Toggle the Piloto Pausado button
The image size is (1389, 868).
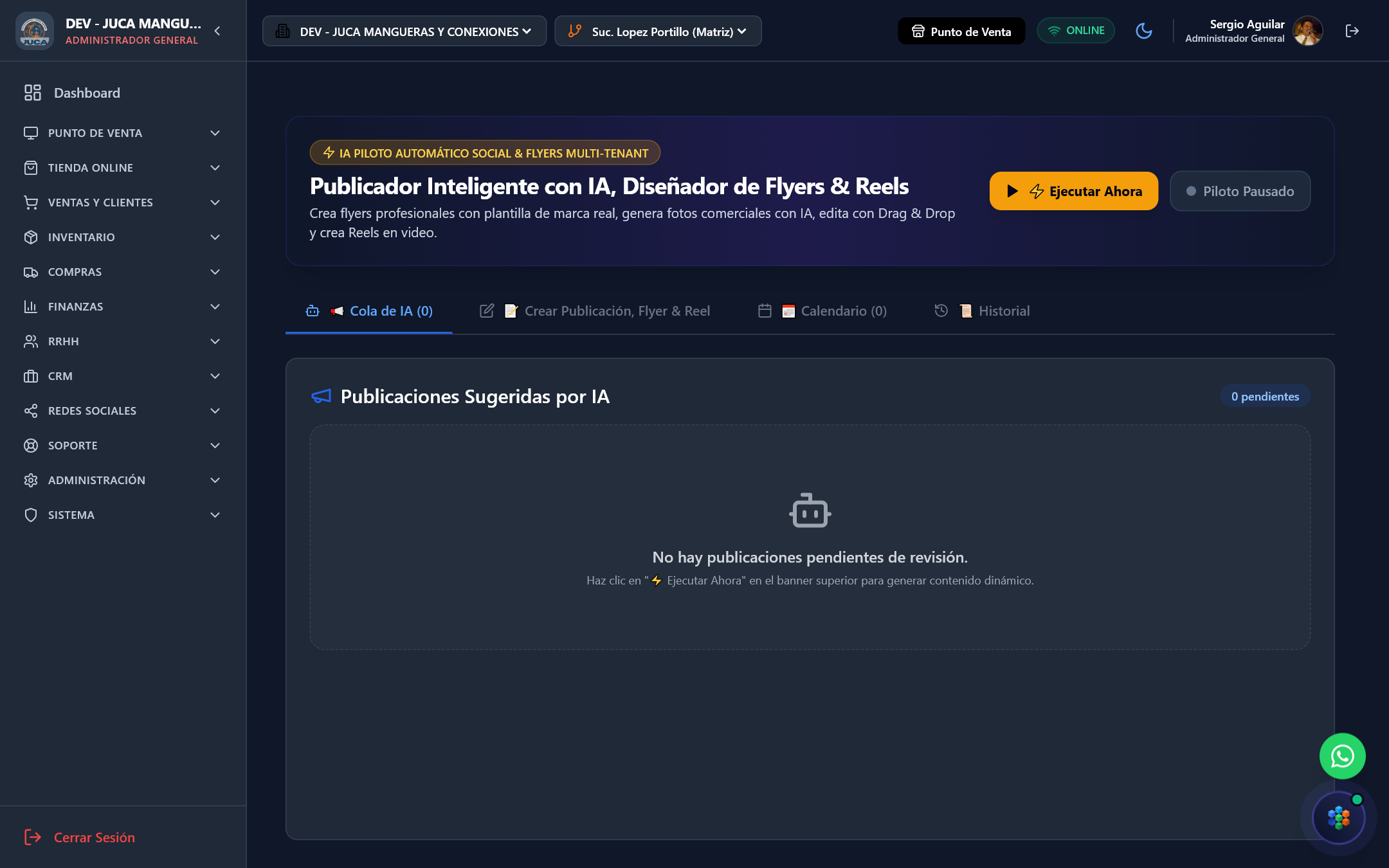pos(1240,191)
